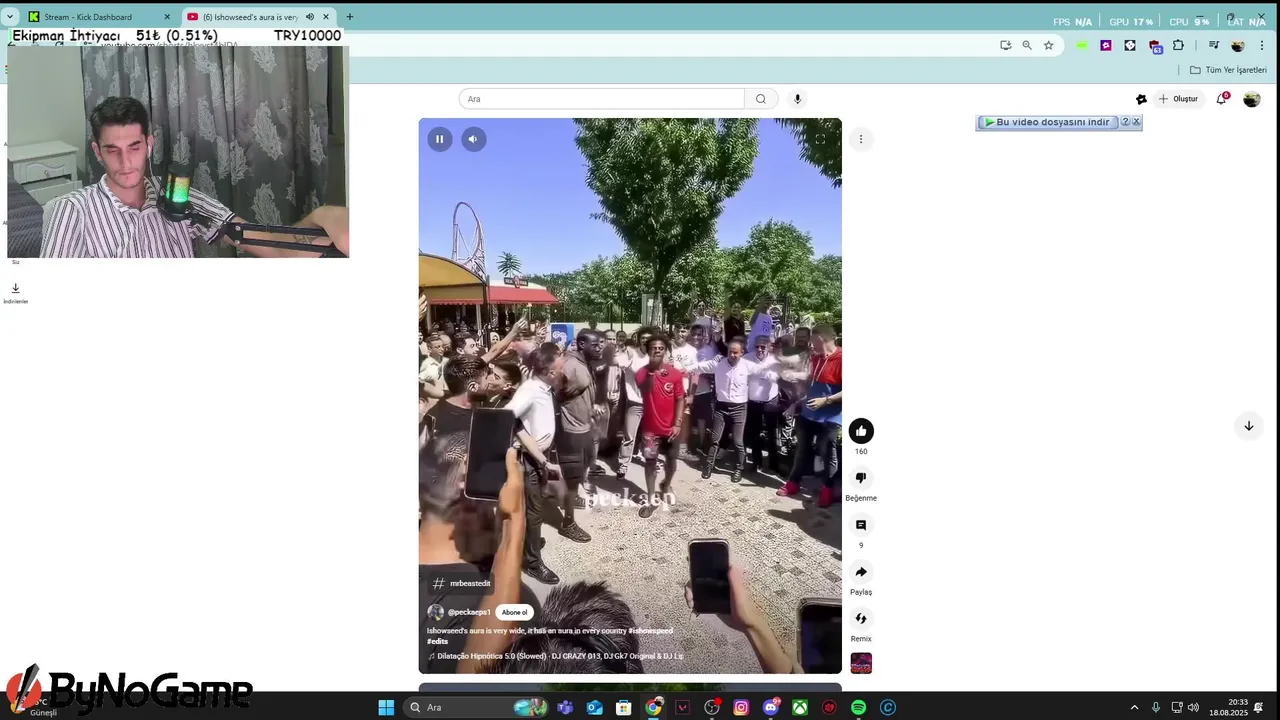
Task: Open the Chrome three-dot menu
Action: (x=1260, y=45)
